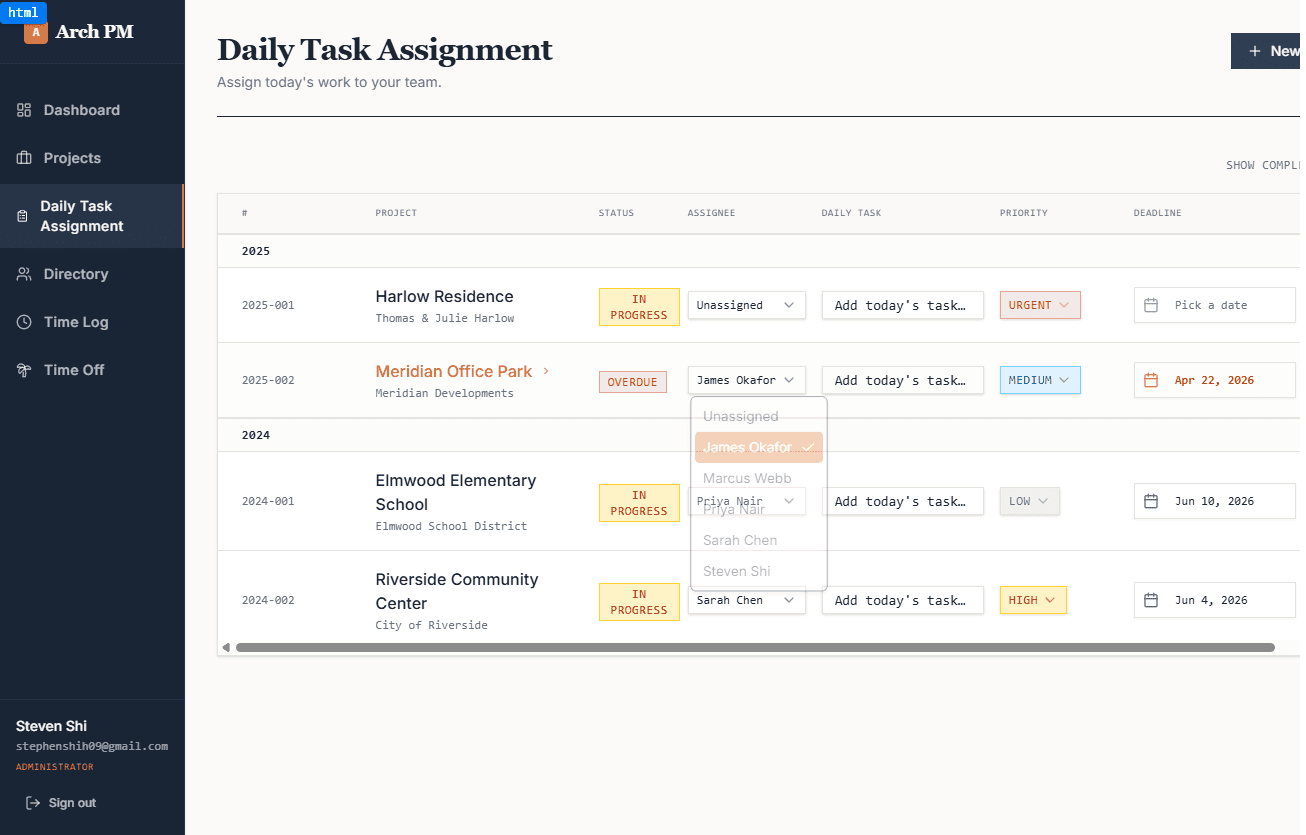Open the Jun 4, 2026 deadline picker
Viewport: 1306px width, 835px height.
(x=1215, y=600)
